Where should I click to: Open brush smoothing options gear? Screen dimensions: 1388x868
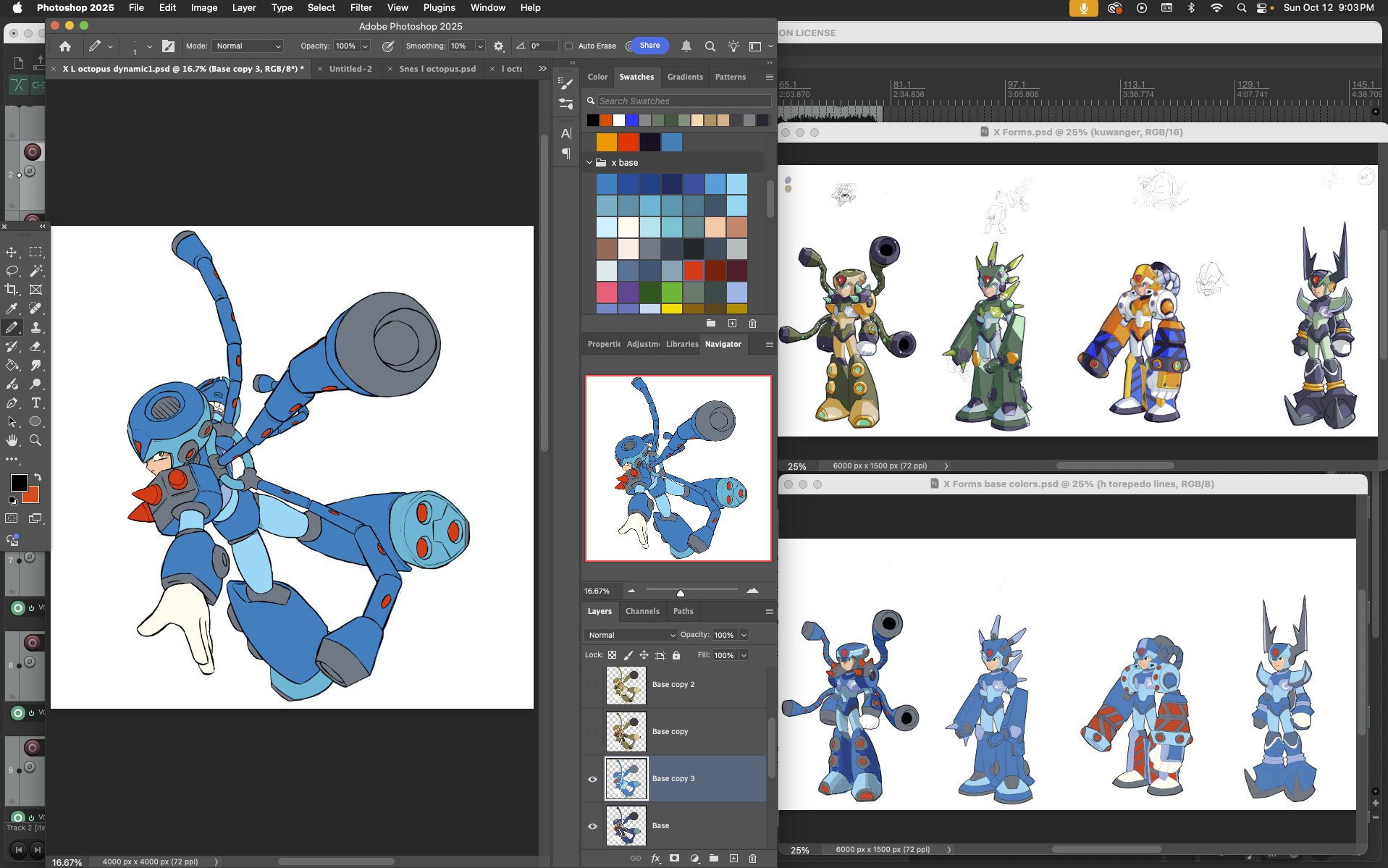tap(499, 46)
